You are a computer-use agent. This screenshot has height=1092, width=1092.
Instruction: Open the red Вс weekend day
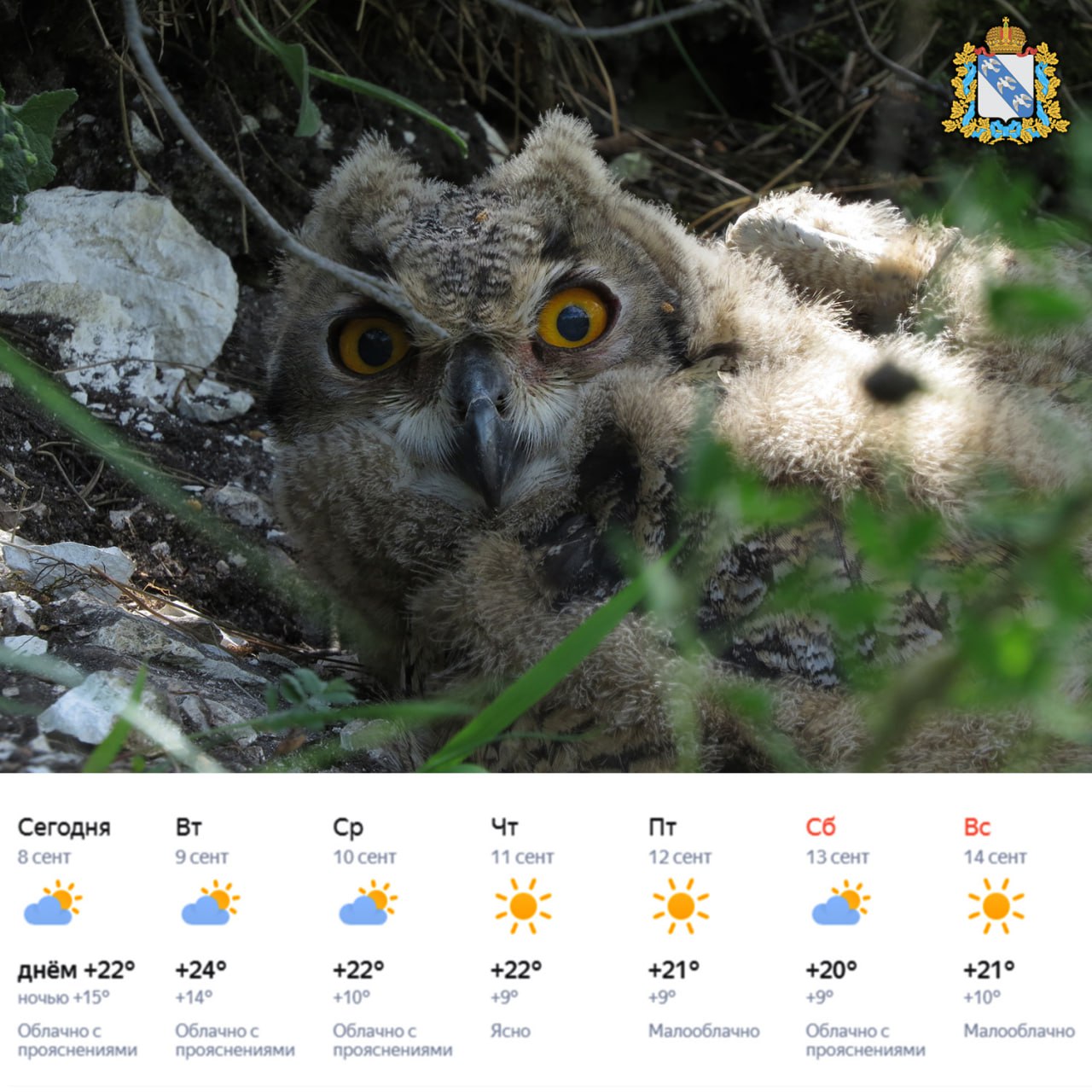pyautogui.click(x=977, y=828)
